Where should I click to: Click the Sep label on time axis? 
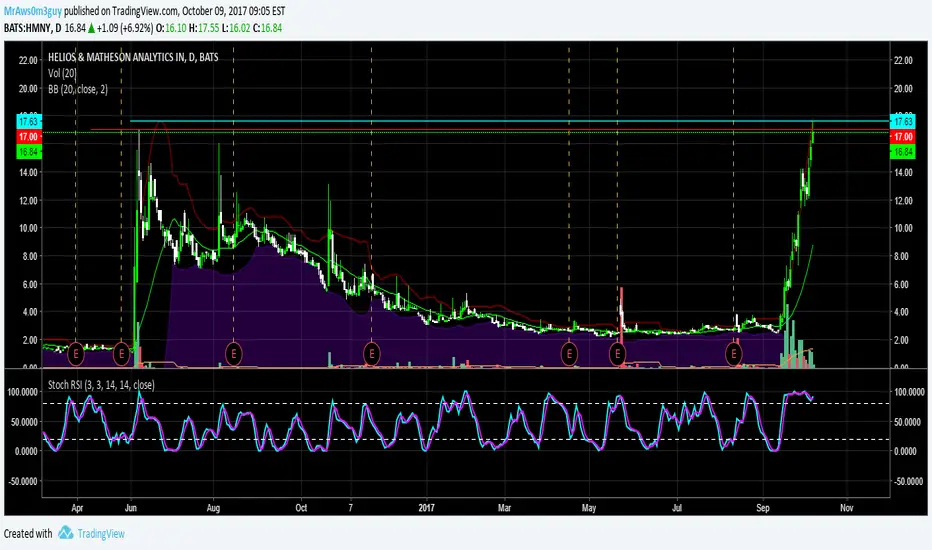coord(763,508)
